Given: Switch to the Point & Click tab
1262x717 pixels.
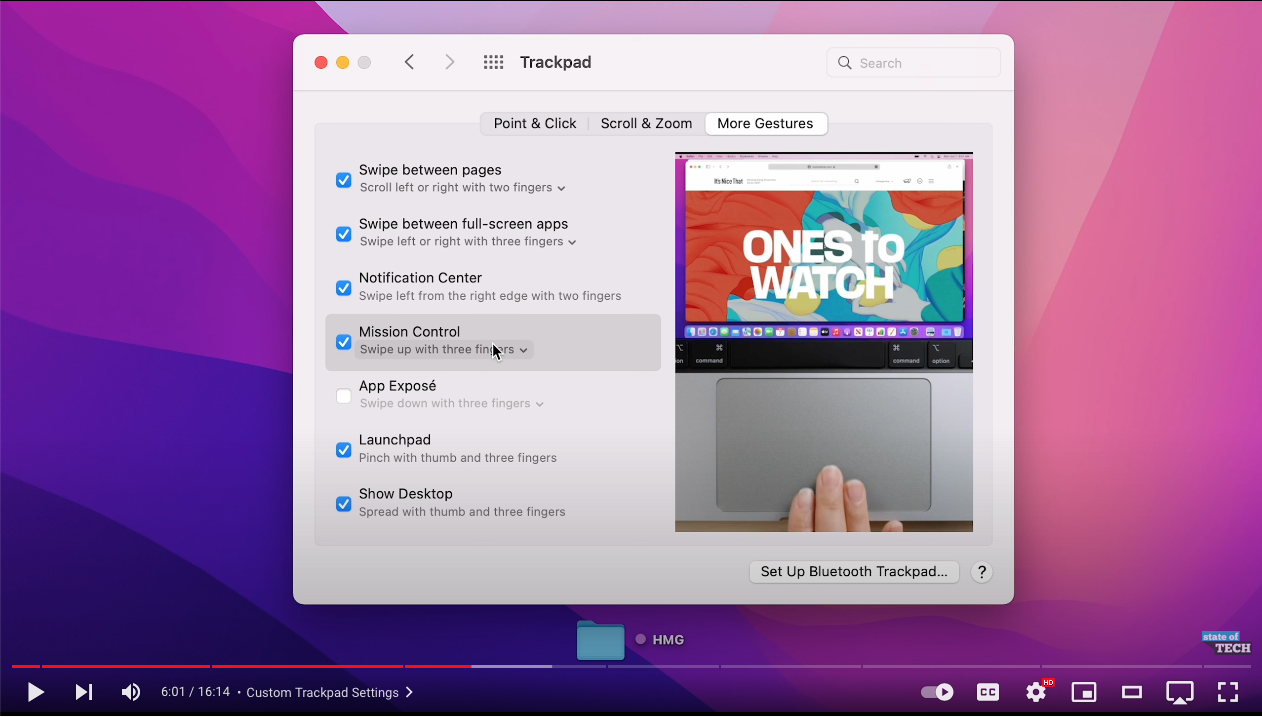Looking at the screenshot, I should tap(535, 123).
